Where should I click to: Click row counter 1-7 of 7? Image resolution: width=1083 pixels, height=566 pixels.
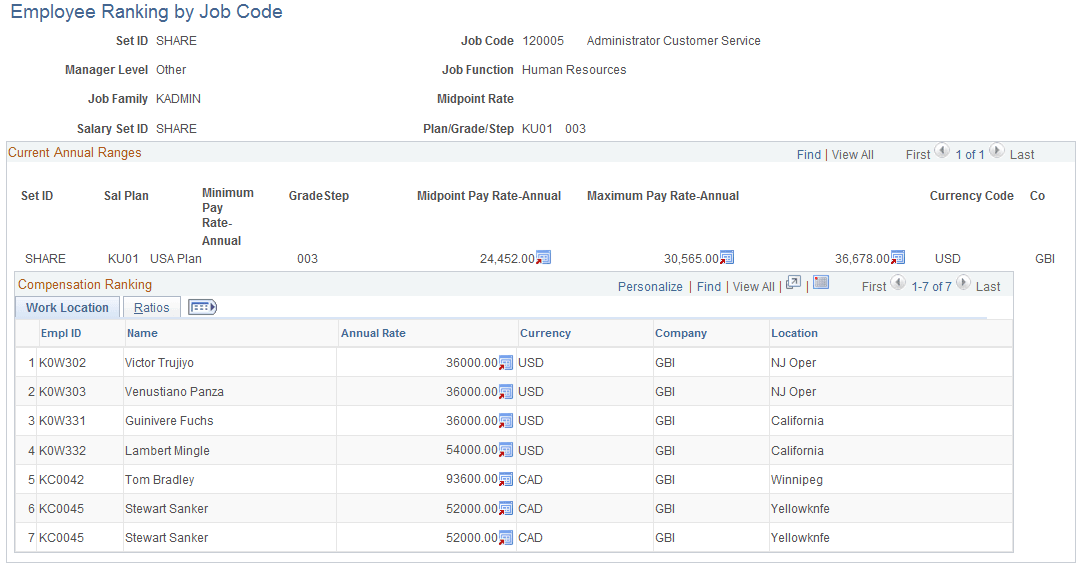point(931,287)
